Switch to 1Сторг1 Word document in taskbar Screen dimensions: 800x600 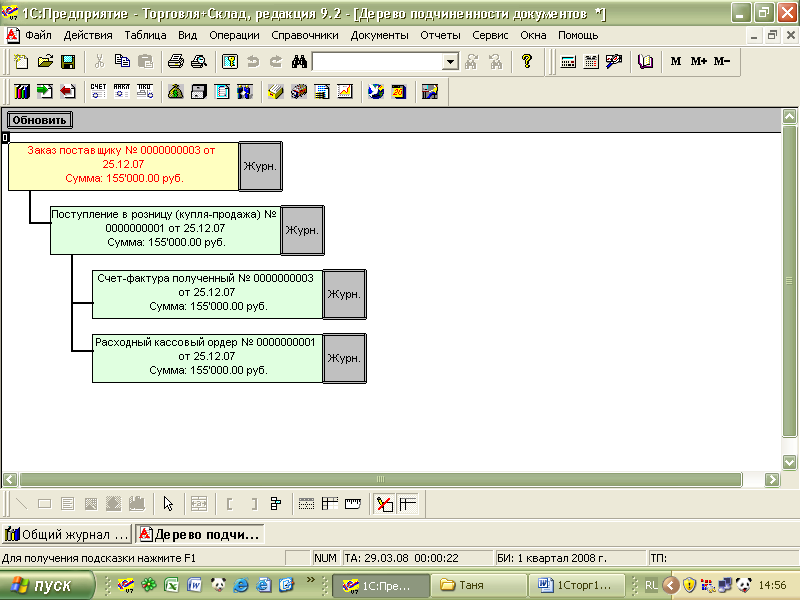pyautogui.click(x=576, y=585)
